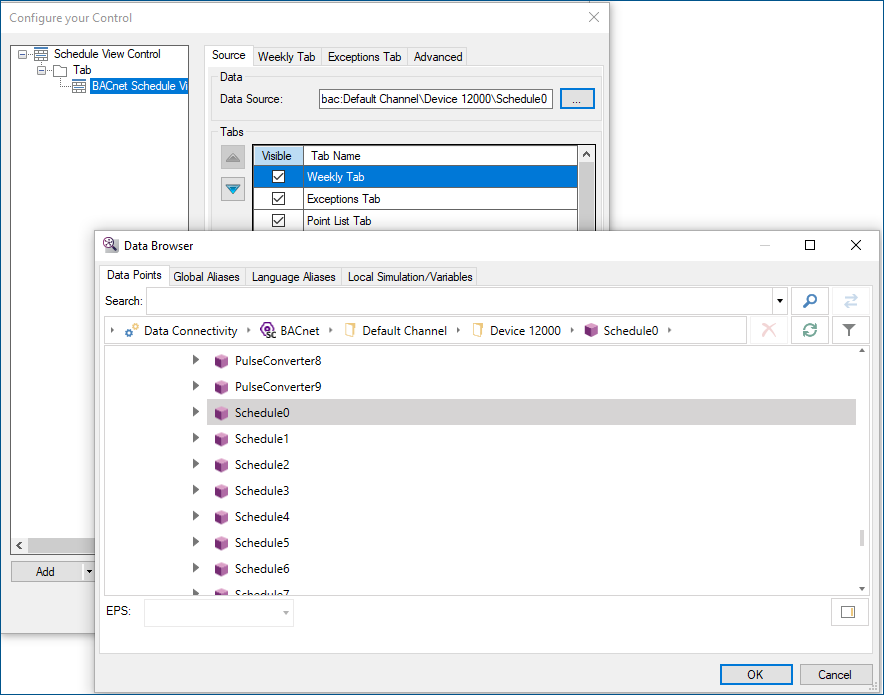884x695 pixels.
Task: Click the Schedule2 cube icon
Action: [222, 465]
